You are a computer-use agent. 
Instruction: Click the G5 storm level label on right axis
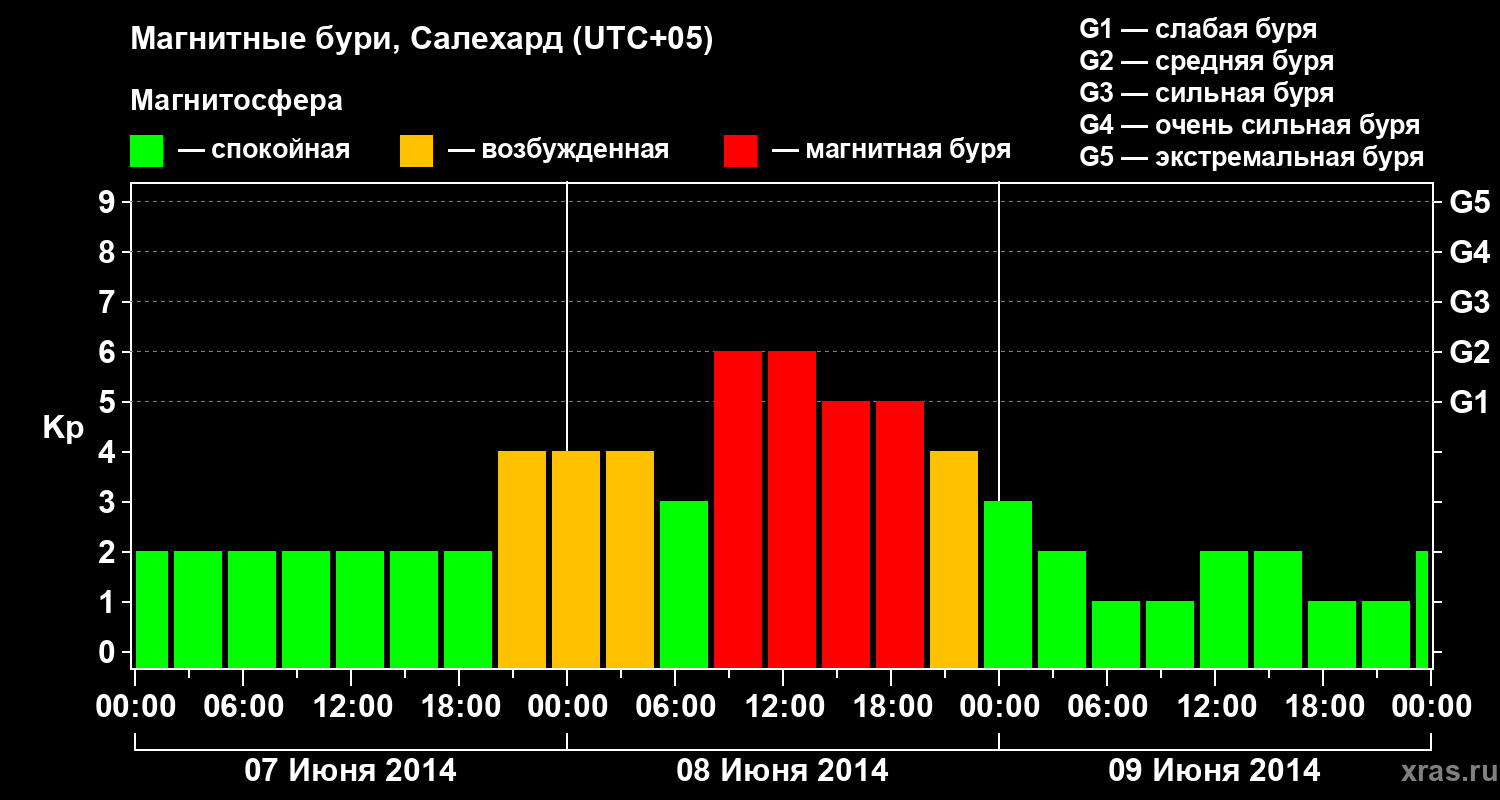point(1469,203)
